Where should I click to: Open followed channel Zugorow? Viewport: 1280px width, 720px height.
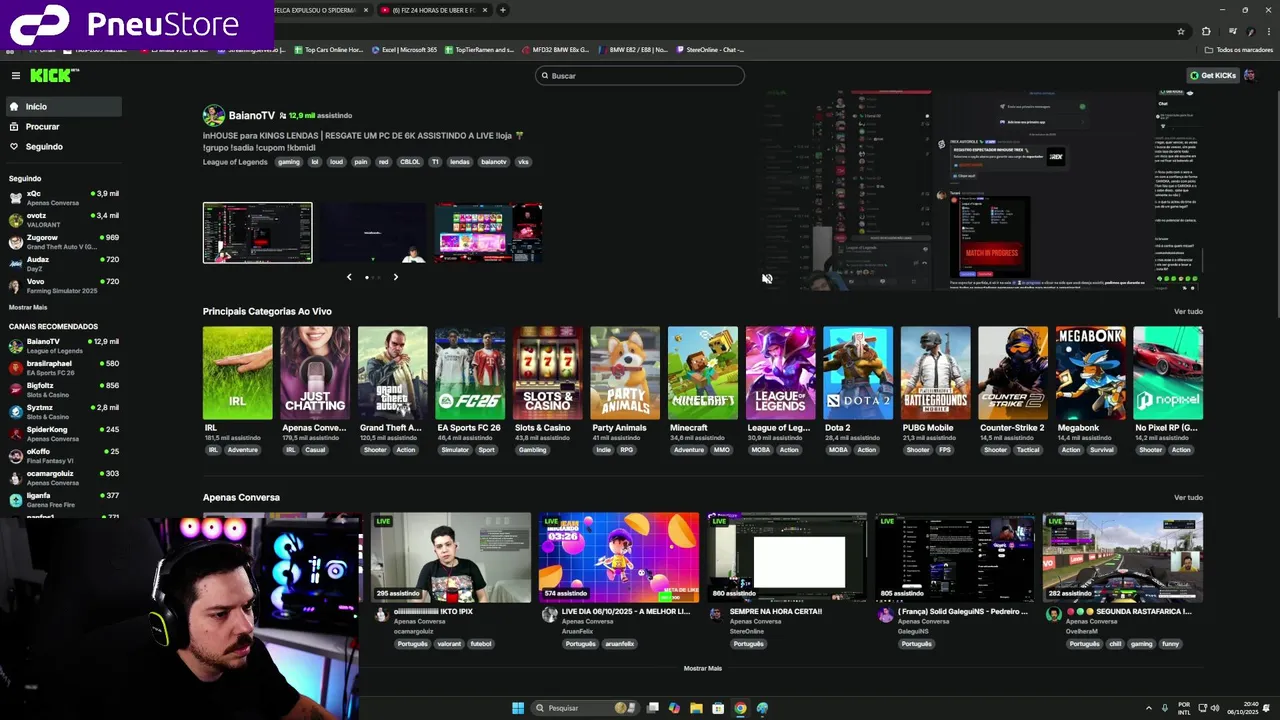coord(62,242)
